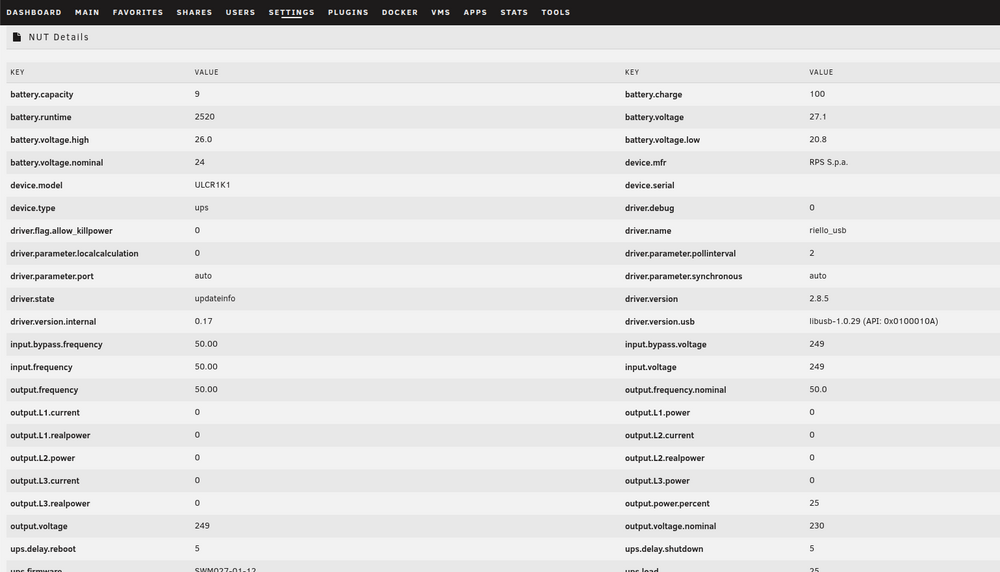Click the battery.voltage.high value 26.0
1000x572 pixels.
tap(203, 139)
